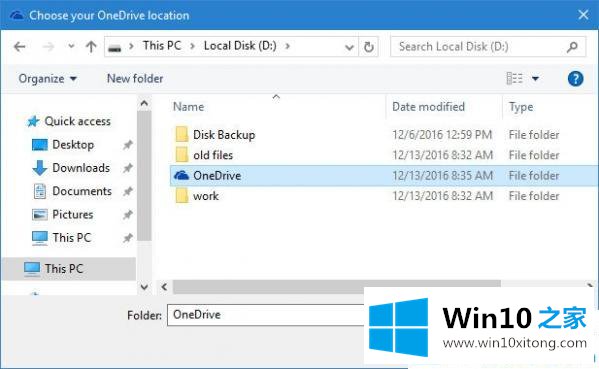Refresh the Local Disk (D:) listing

pyautogui.click(x=369, y=47)
